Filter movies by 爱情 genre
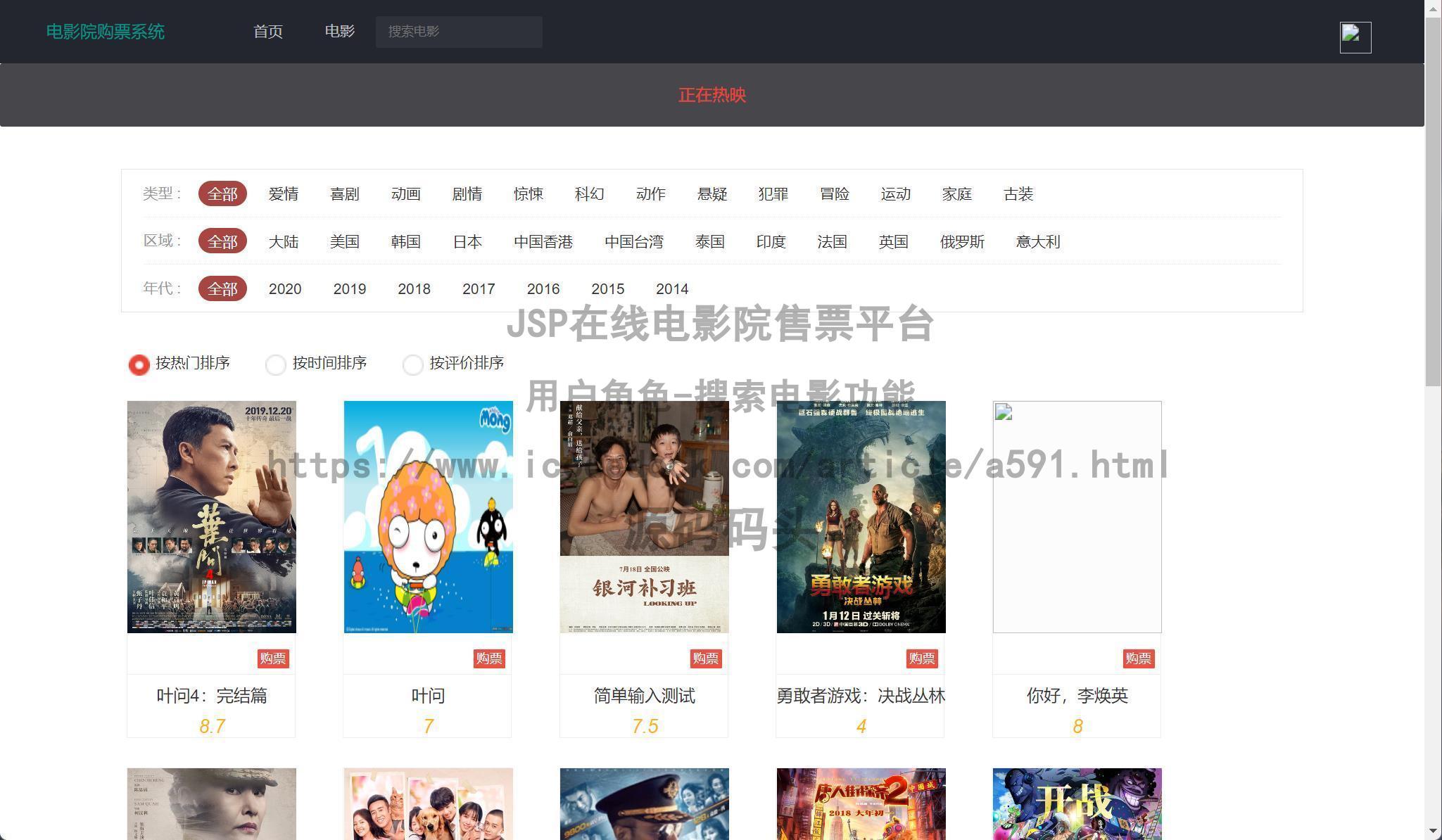The height and width of the screenshot is (840, 1442). click(x=283, y=193)
